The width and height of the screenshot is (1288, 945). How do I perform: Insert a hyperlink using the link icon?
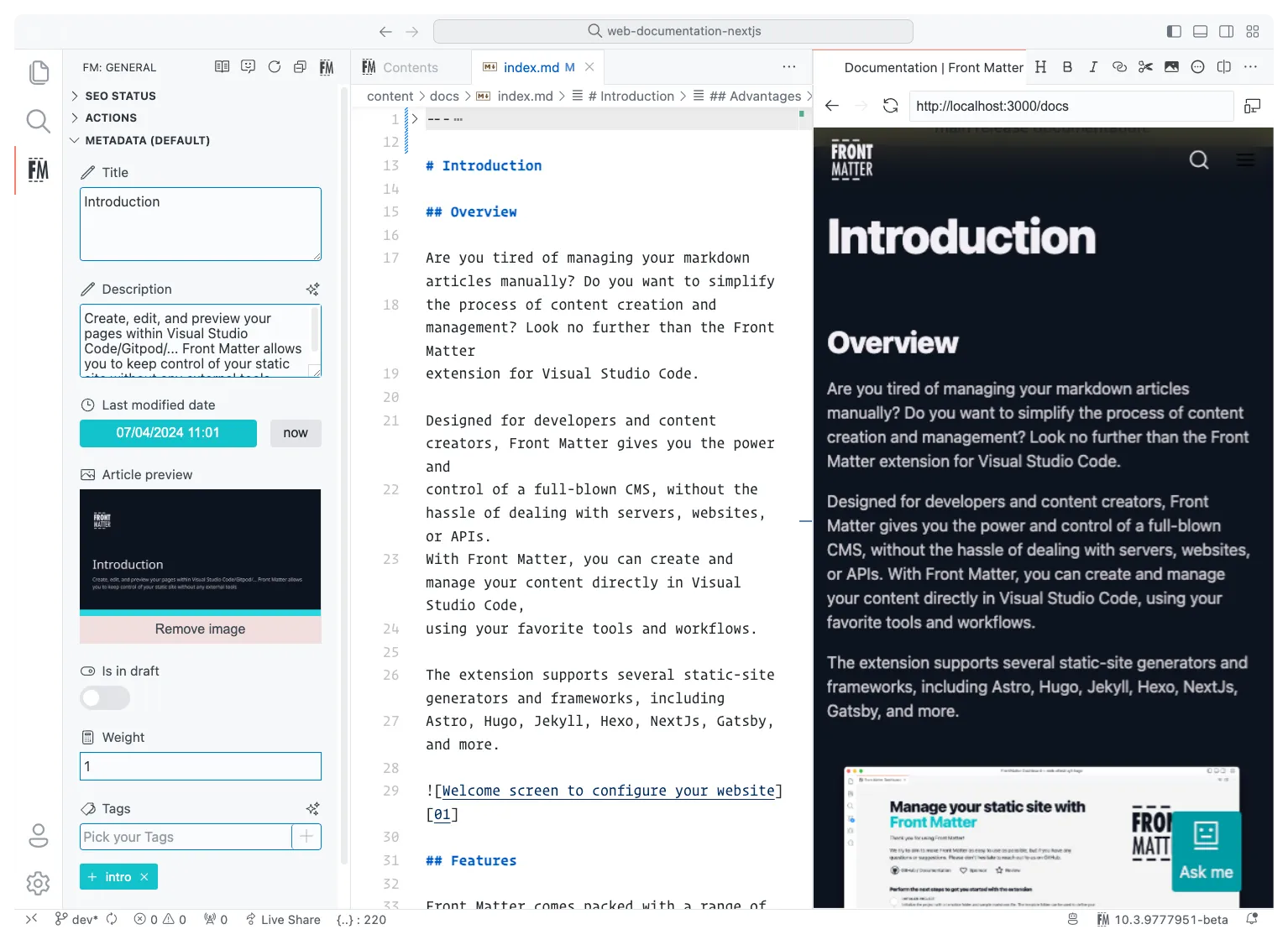click(1119, 66)
